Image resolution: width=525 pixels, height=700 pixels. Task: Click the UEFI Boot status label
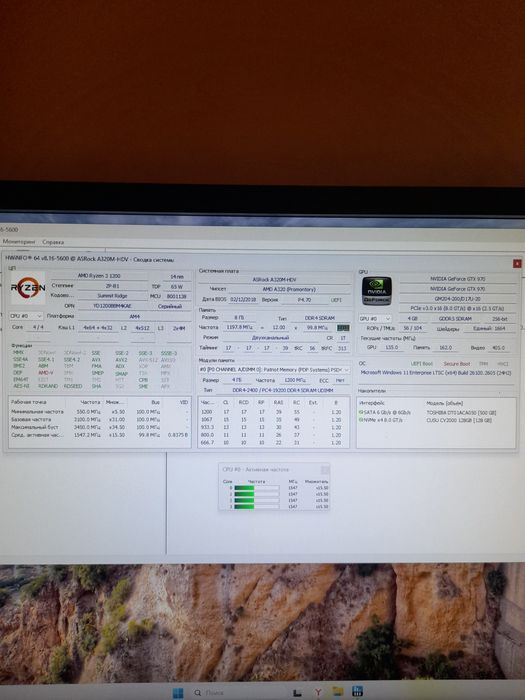point(422,364)
